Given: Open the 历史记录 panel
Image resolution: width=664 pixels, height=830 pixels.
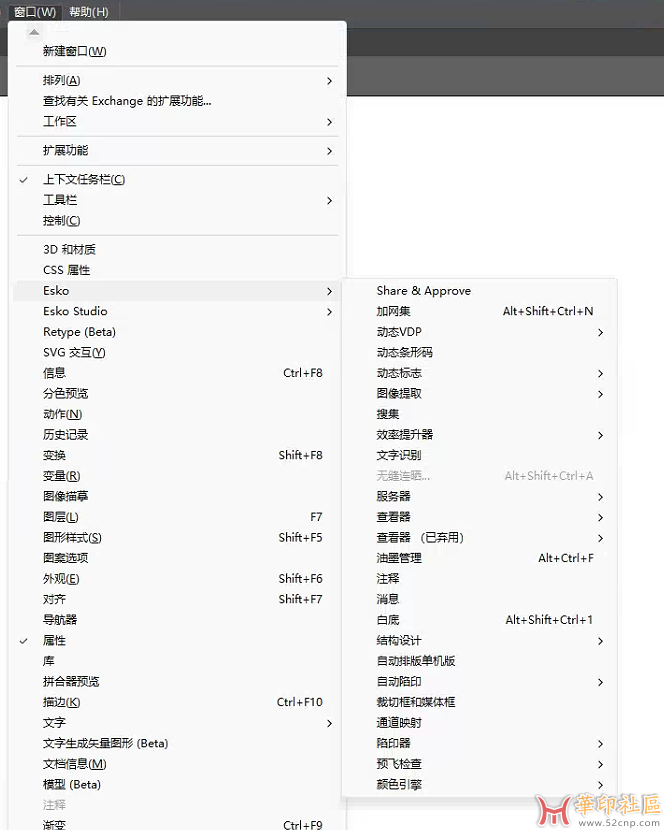Looking at the screenshot, I should [177, 435].
